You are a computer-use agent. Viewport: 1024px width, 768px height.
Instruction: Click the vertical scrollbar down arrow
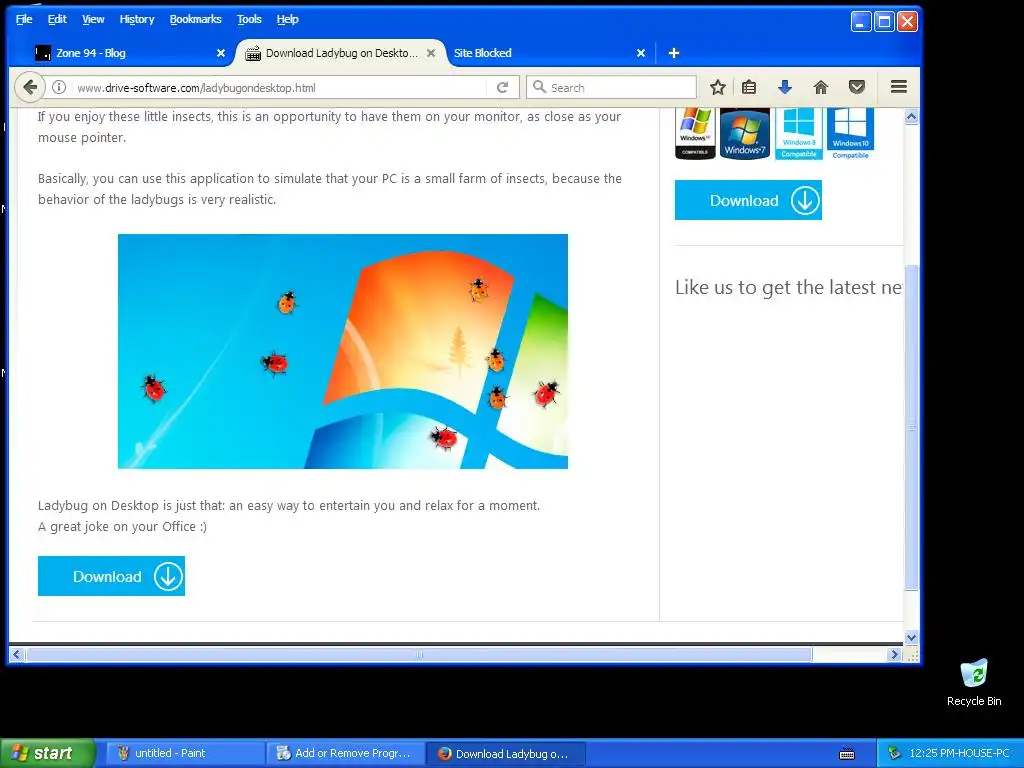(911, 637)
